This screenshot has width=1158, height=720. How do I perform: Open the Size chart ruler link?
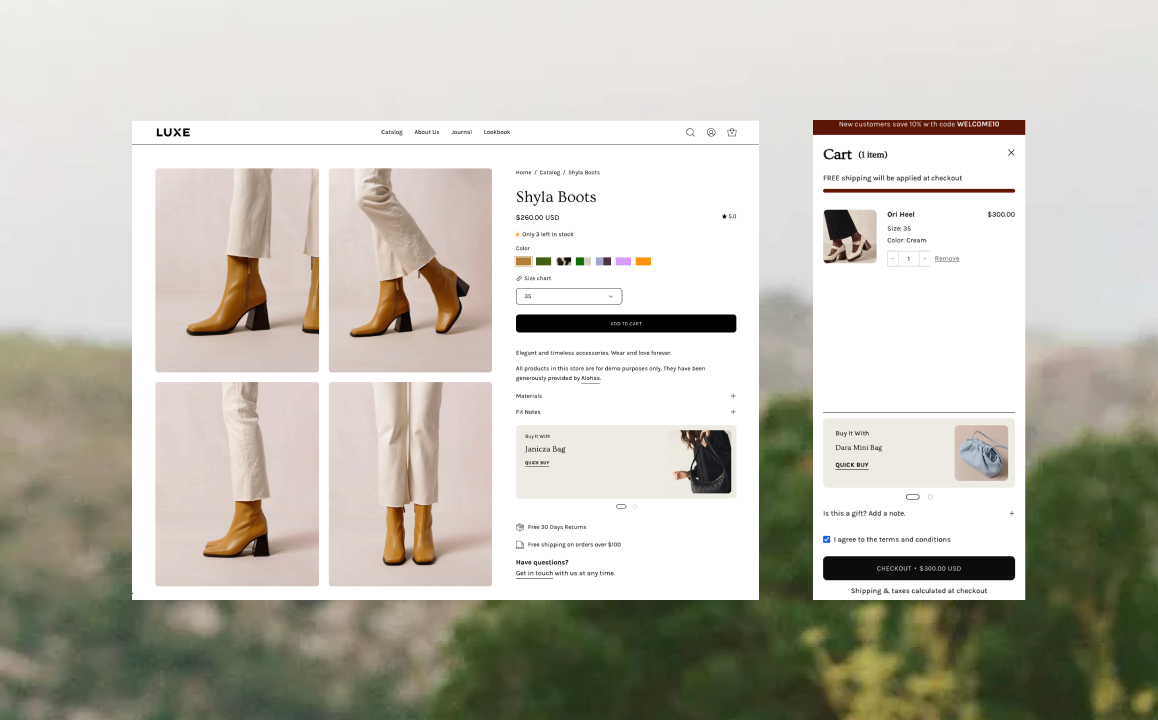(x=534, y=278)
